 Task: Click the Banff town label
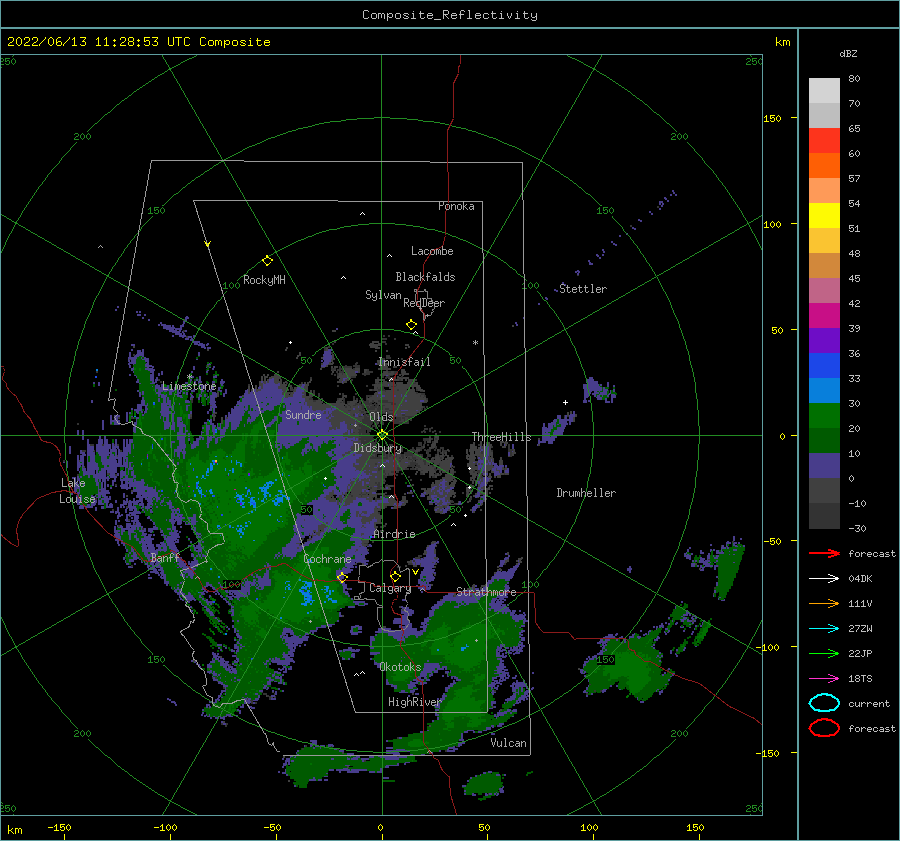(x=165, y=558)
